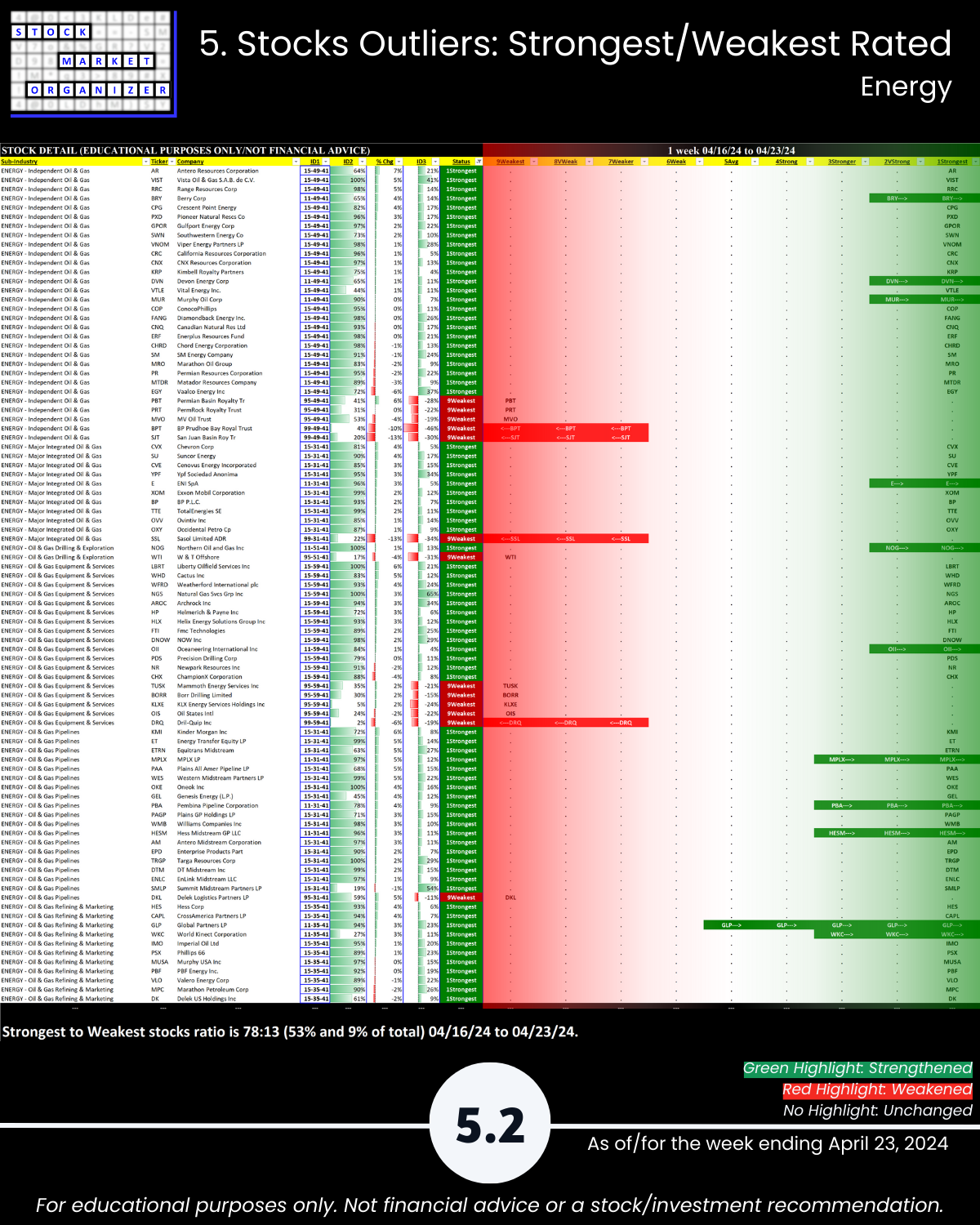Open the 4Strong column filter dropdown
Image resolution: width=980 pixels, height=1225 pixels.
pyautogui.click(x=810, y=162)
